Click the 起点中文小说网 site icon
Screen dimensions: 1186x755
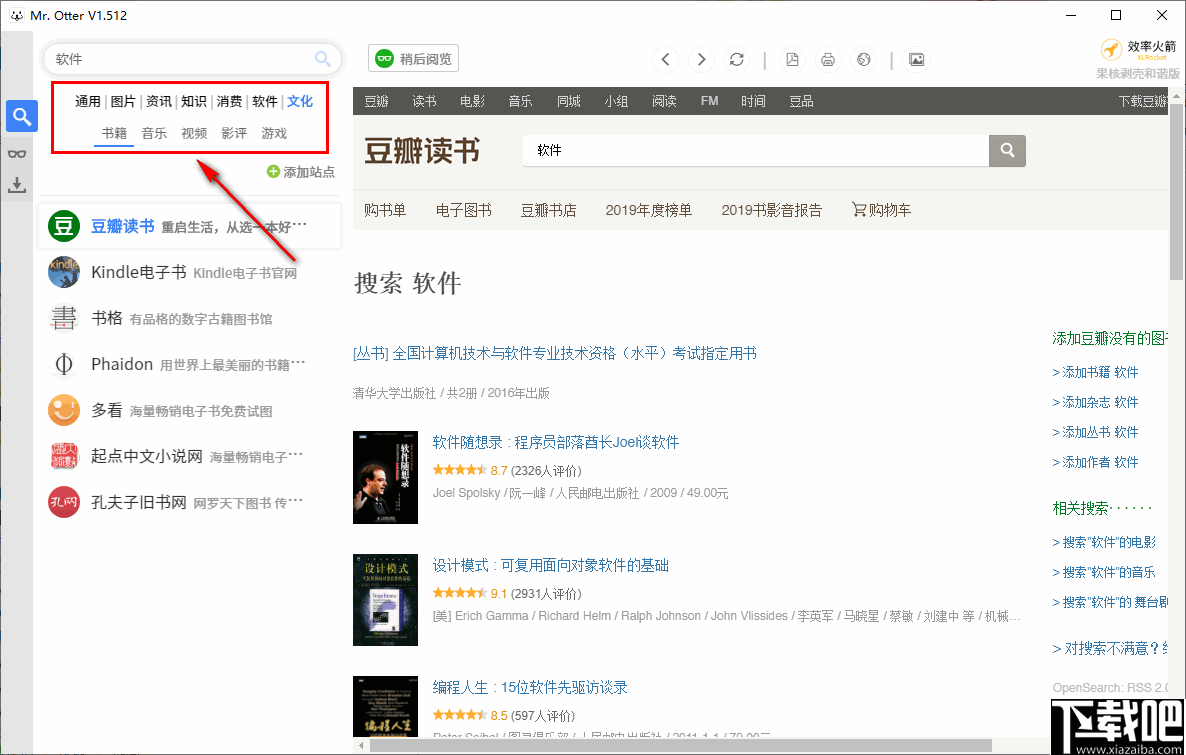click(64, 456)
